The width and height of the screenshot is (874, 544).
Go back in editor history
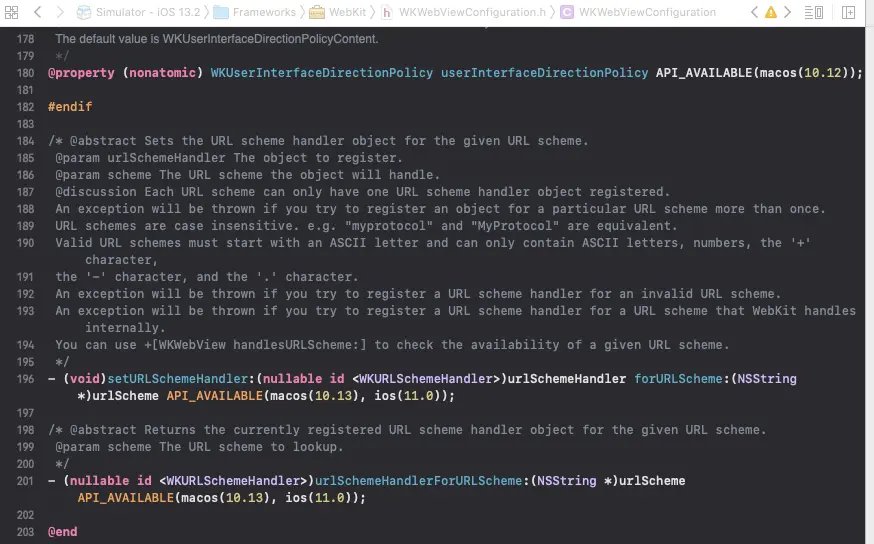[x=37, y=12]
